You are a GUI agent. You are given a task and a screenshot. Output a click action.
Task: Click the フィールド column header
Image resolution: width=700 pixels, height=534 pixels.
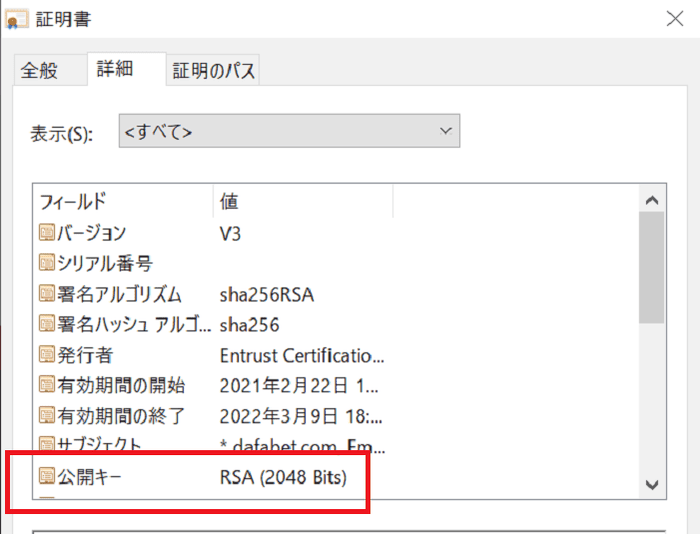coord(122,201)
